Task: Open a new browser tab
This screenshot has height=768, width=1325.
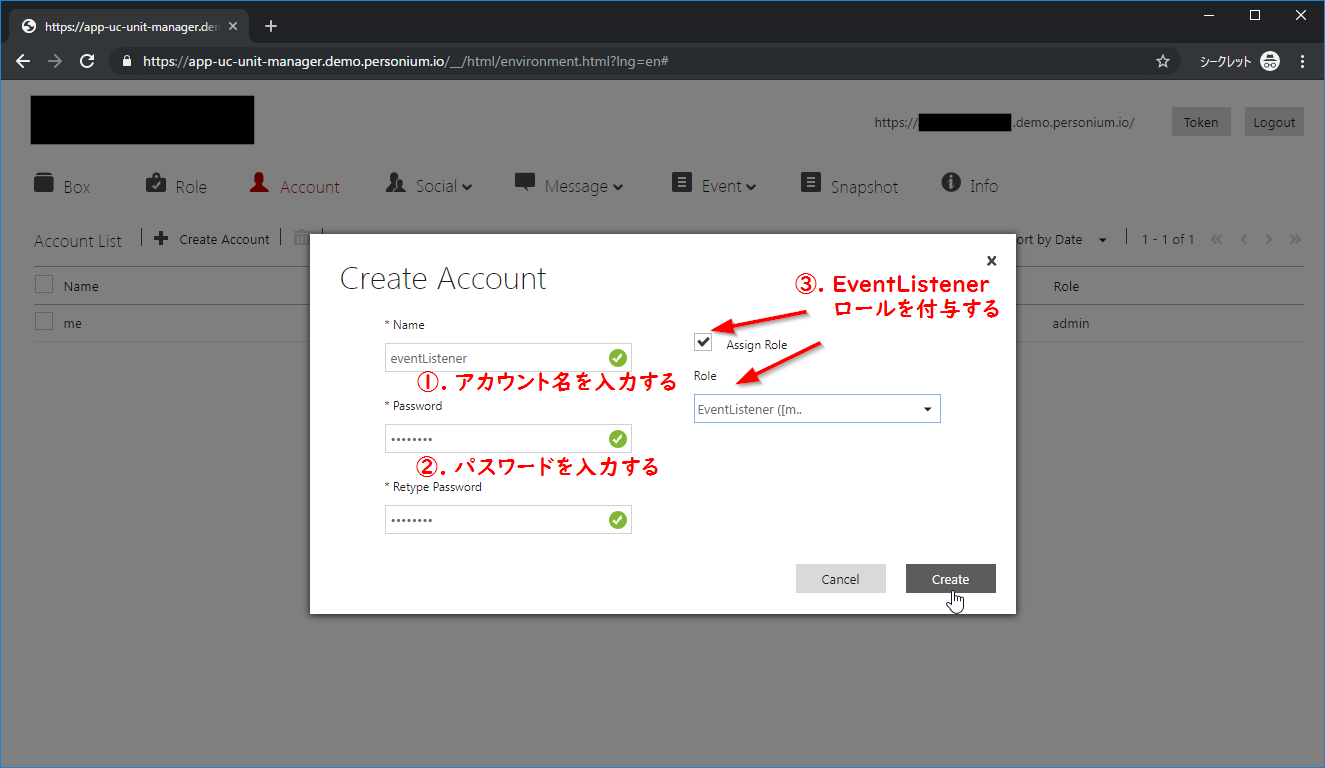Action: coord(271,26)
